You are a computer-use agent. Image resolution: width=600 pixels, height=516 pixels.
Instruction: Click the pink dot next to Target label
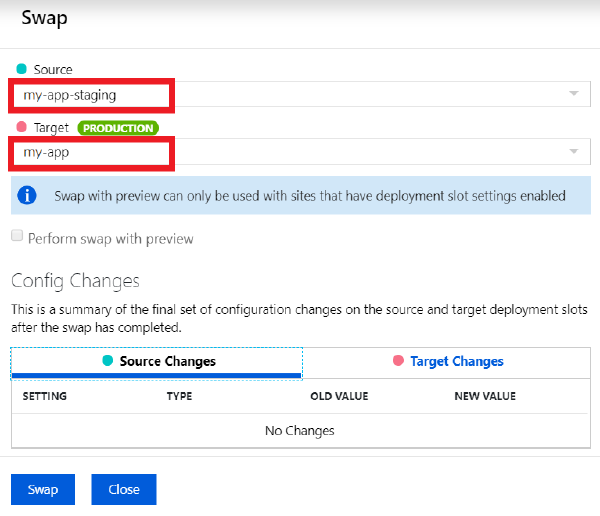[x=21, y=128]
